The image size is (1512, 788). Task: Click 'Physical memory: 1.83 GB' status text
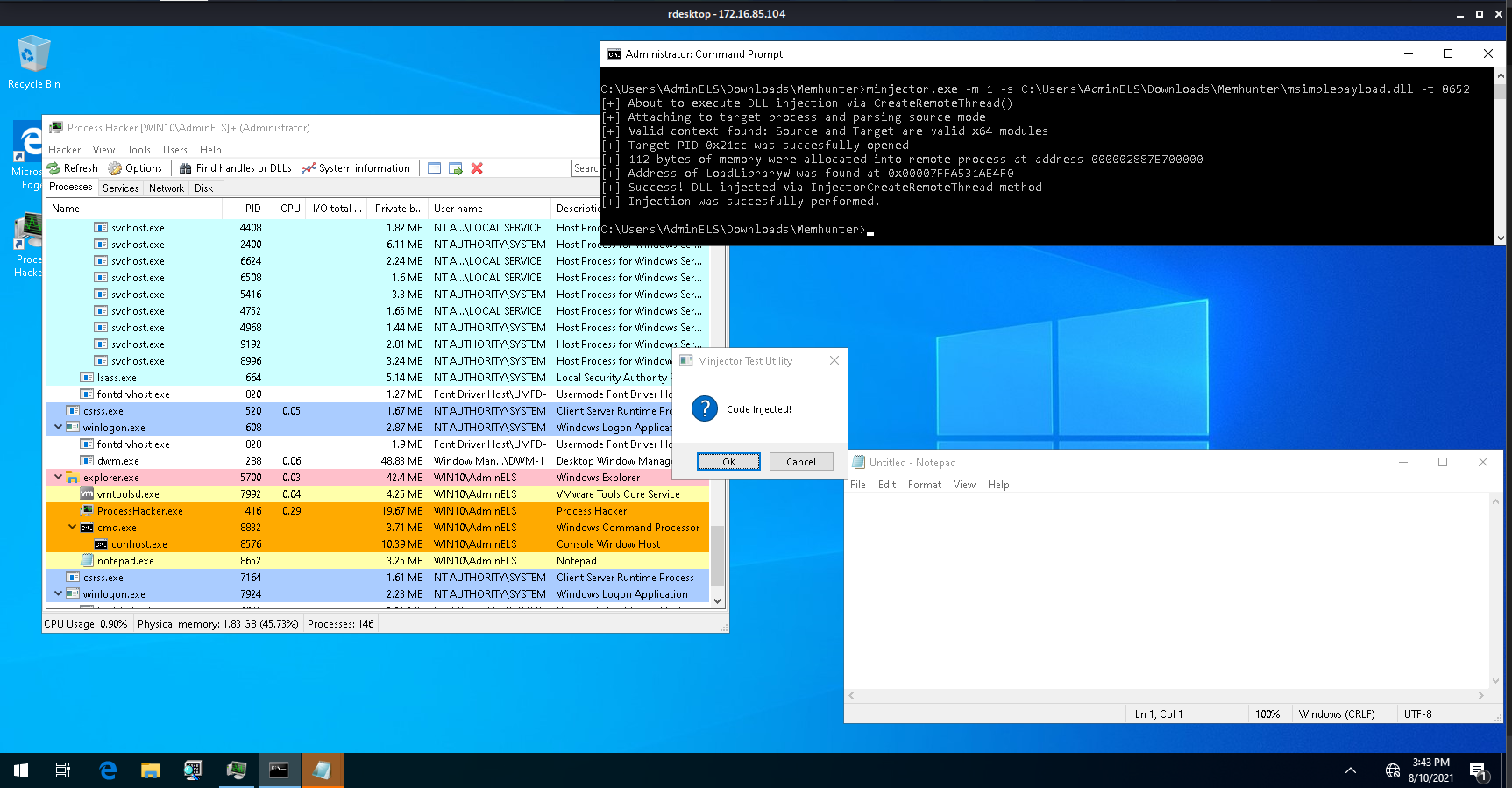coord(217,624)
